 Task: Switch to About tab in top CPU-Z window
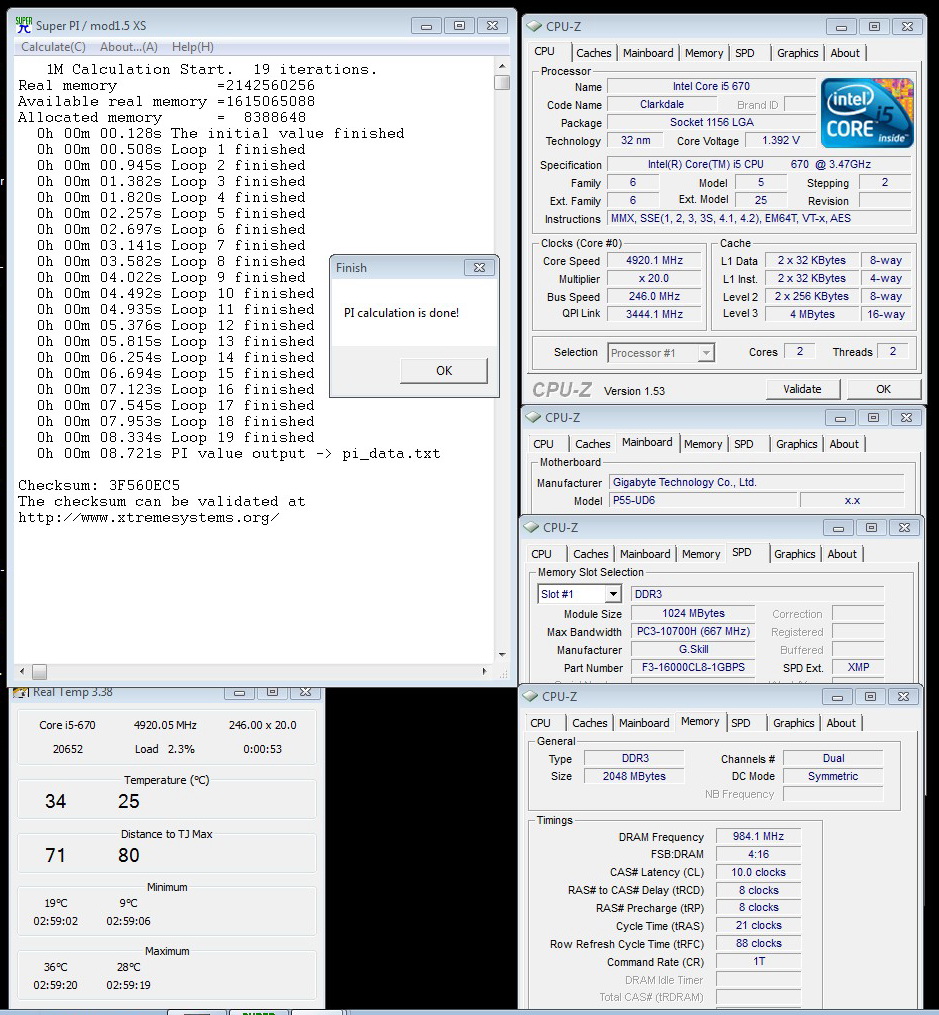pyautogui.click(x=845, y=53)
